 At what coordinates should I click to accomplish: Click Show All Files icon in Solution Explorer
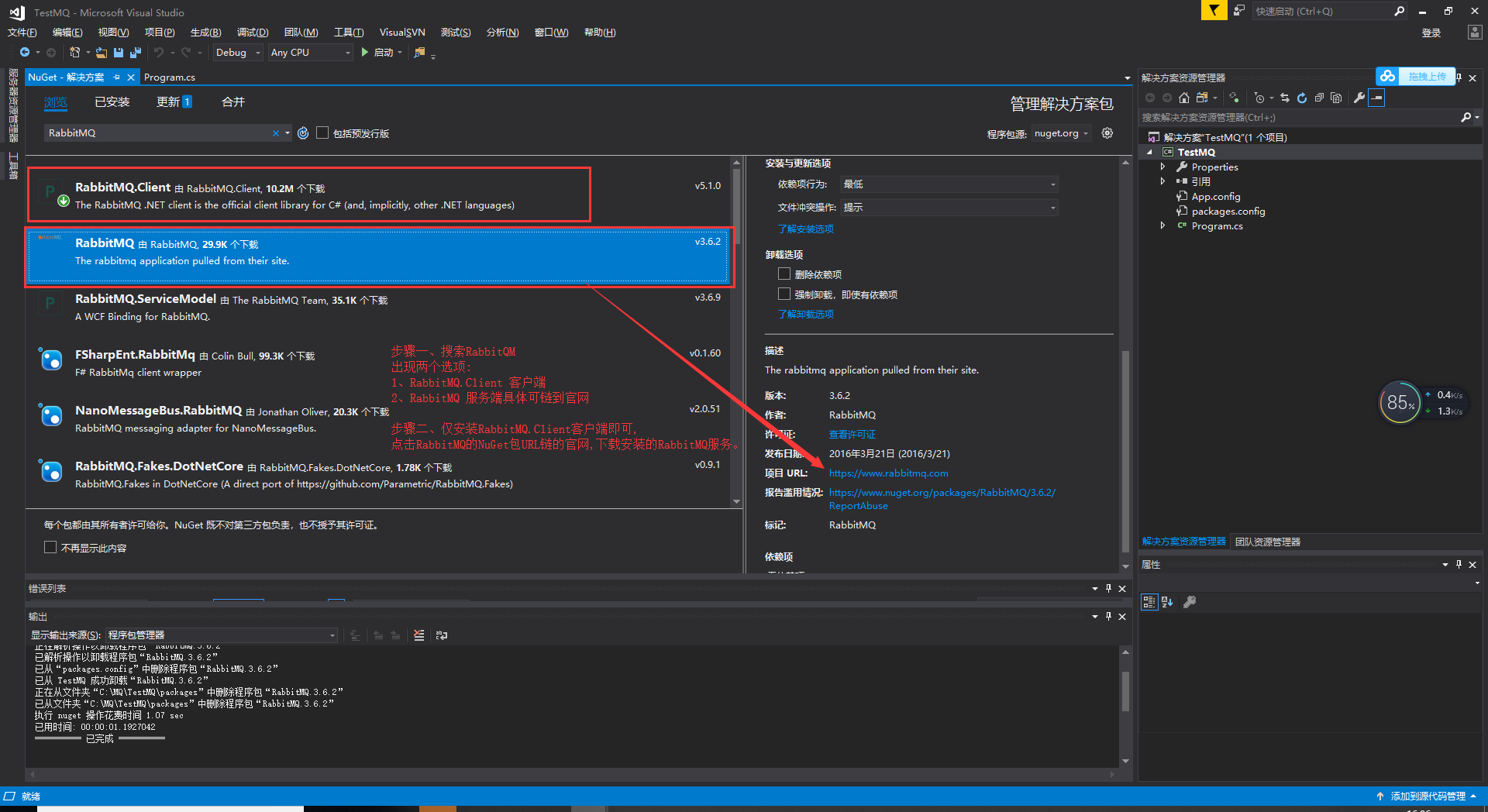pyautogui.click(x=1336, y=98)
